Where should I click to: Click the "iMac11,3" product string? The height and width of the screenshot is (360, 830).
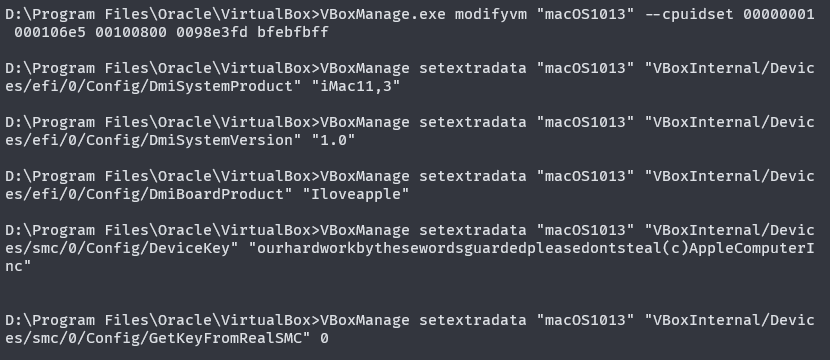tap(356, 86)
